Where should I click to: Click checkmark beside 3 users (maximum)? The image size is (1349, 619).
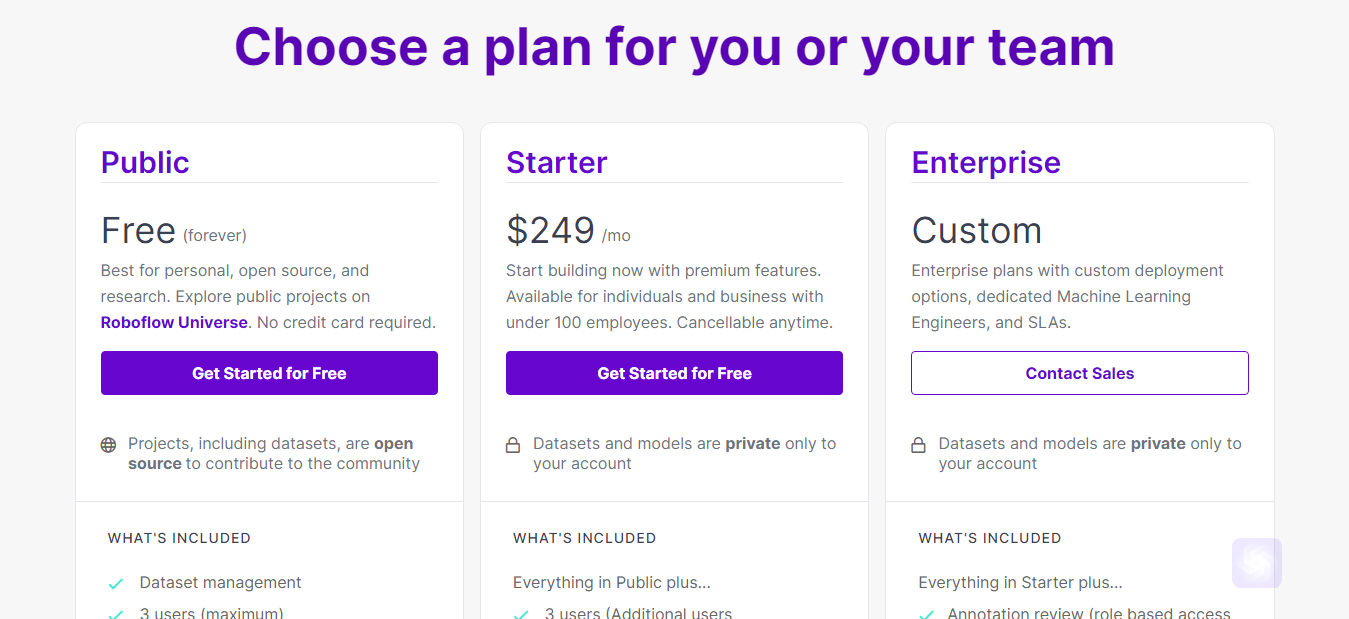(116, 613)
